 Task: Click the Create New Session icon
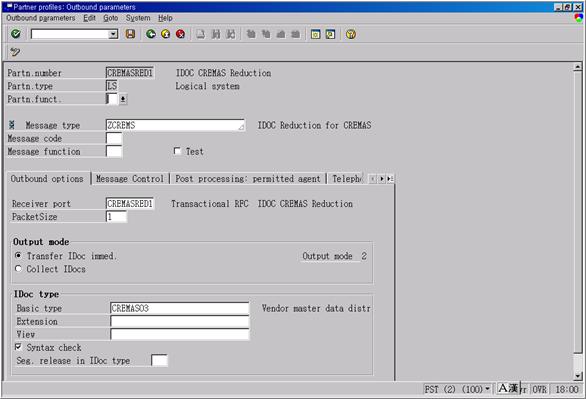[x=315, y=34]
